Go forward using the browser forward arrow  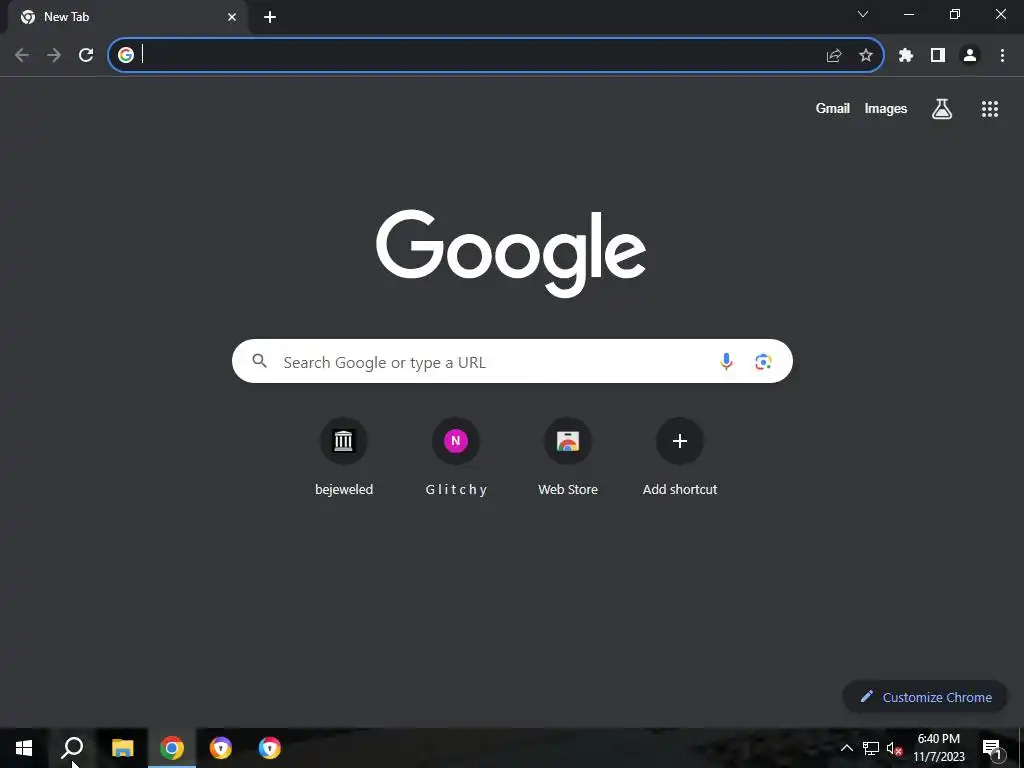point(54,56)
